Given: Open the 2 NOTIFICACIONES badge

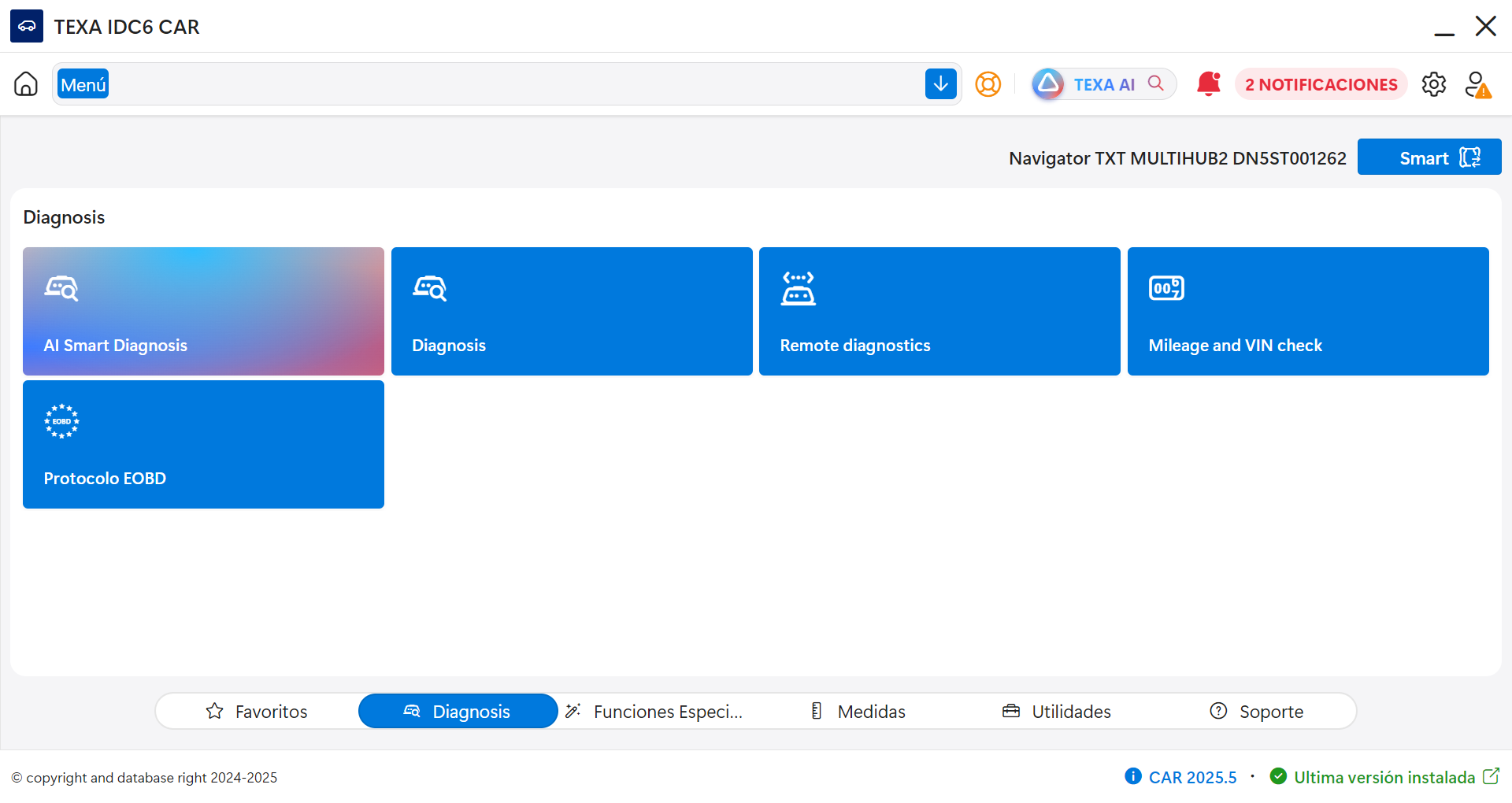Looking at the screenshot, I should point(1321,84).
